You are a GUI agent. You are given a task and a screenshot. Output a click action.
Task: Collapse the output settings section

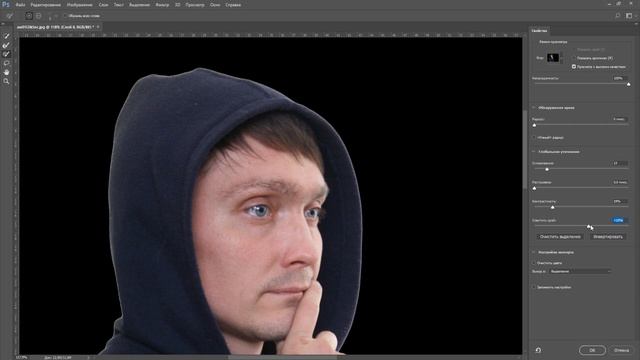click(534, 252)
